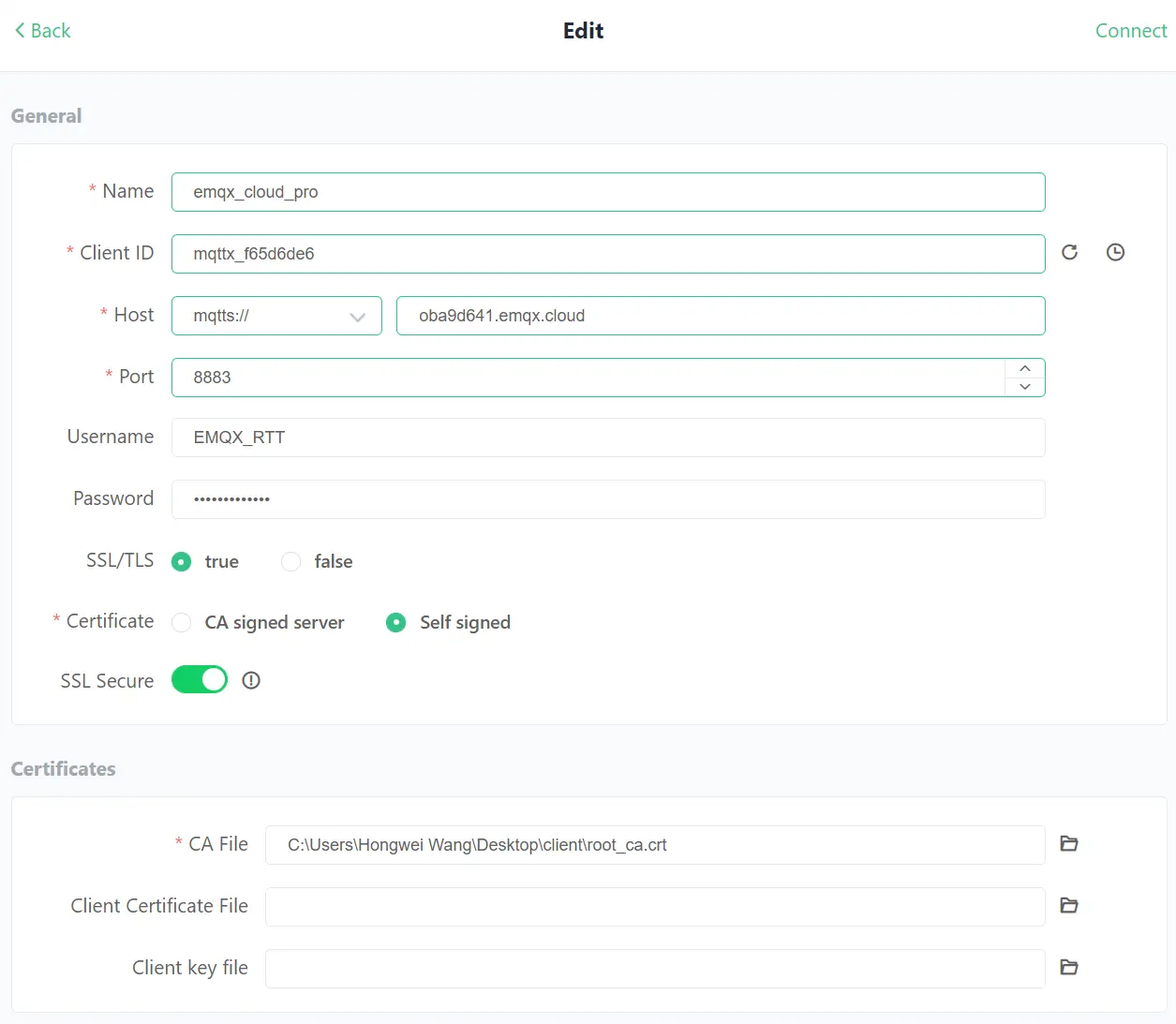
Task: Increase port number with up arrow
Action: (x=1025, y=368)
